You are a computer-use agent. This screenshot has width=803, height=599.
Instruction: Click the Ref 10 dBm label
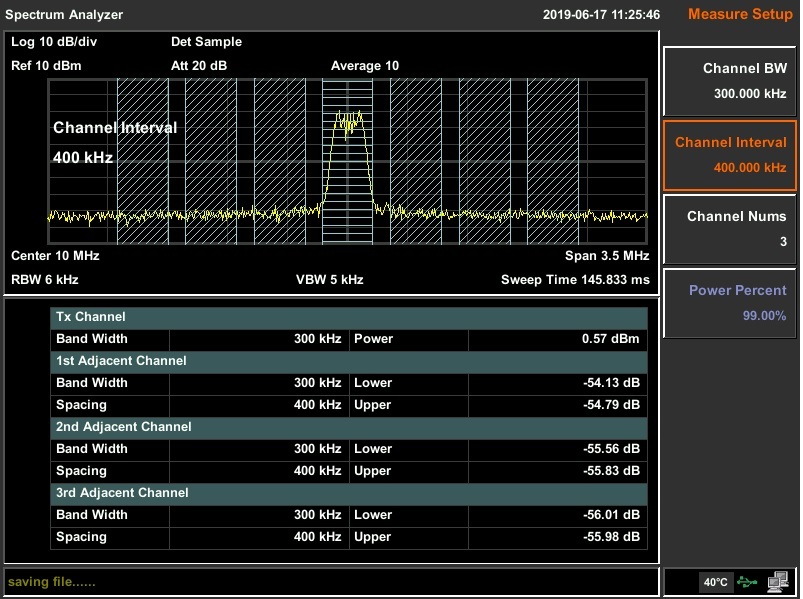(46, 66)
